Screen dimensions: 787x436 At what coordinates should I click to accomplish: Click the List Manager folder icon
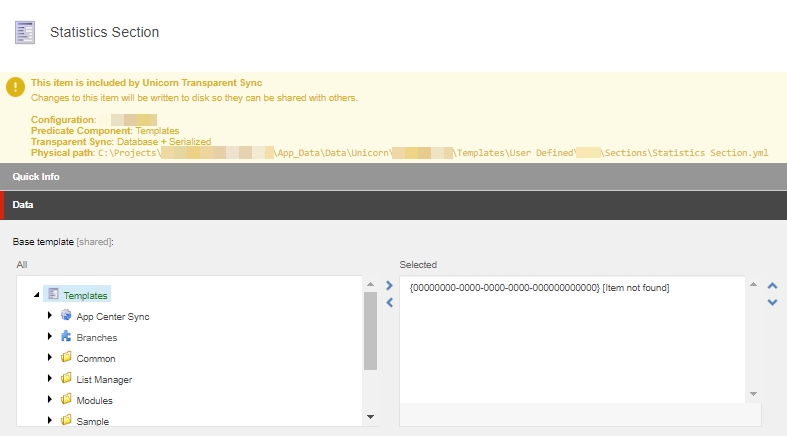pos(66,379)
